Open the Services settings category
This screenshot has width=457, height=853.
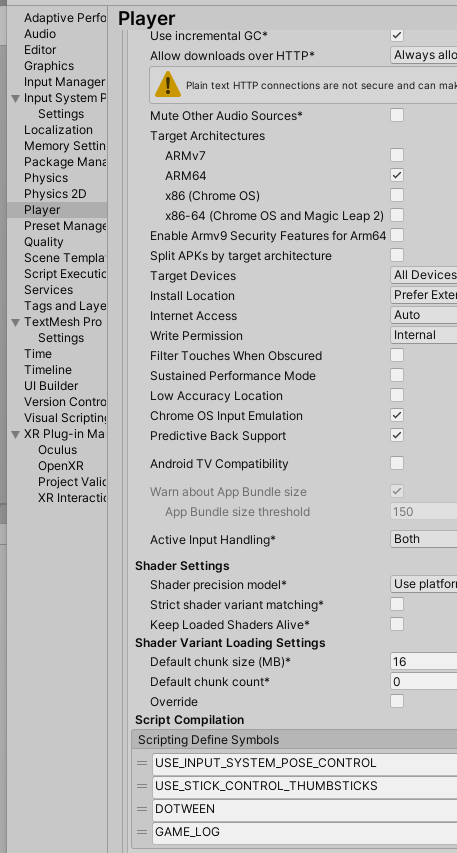48,290
